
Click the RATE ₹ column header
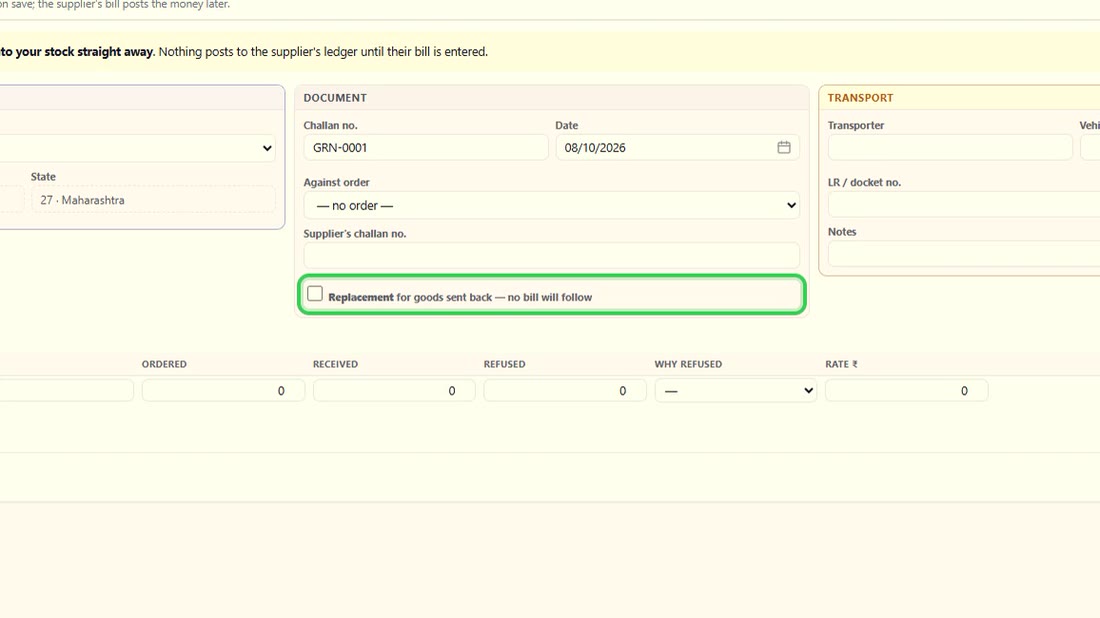[841, 364]
